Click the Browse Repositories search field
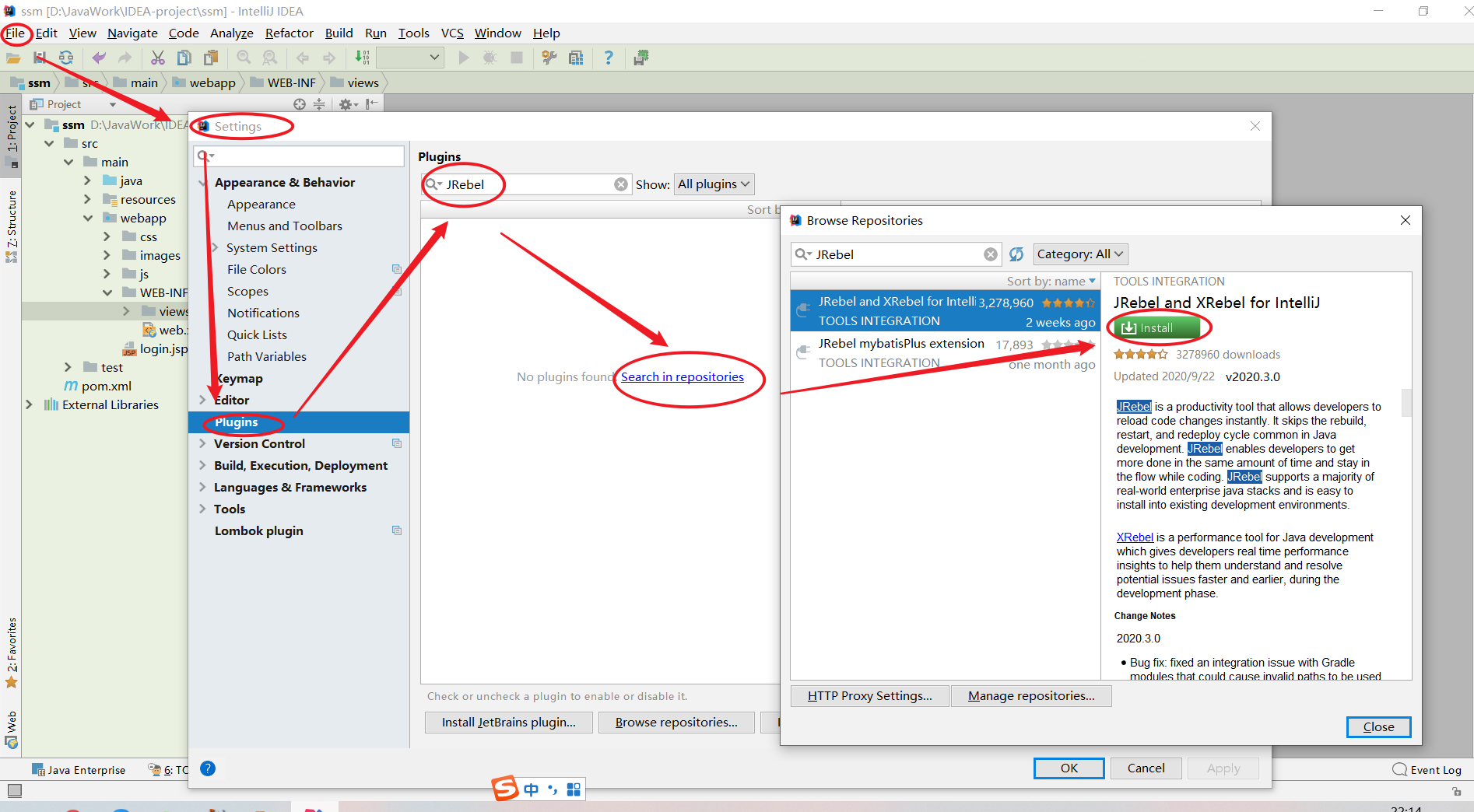This screenshot has height=812, width=1474. click(897, 254)
